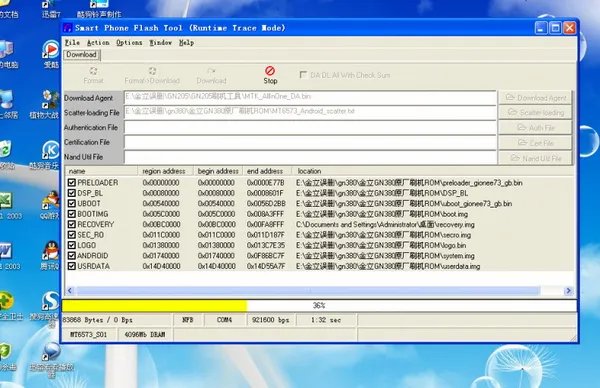600x388 pixels.
Task: Click the Nand Util File input field
Action: 310,157
